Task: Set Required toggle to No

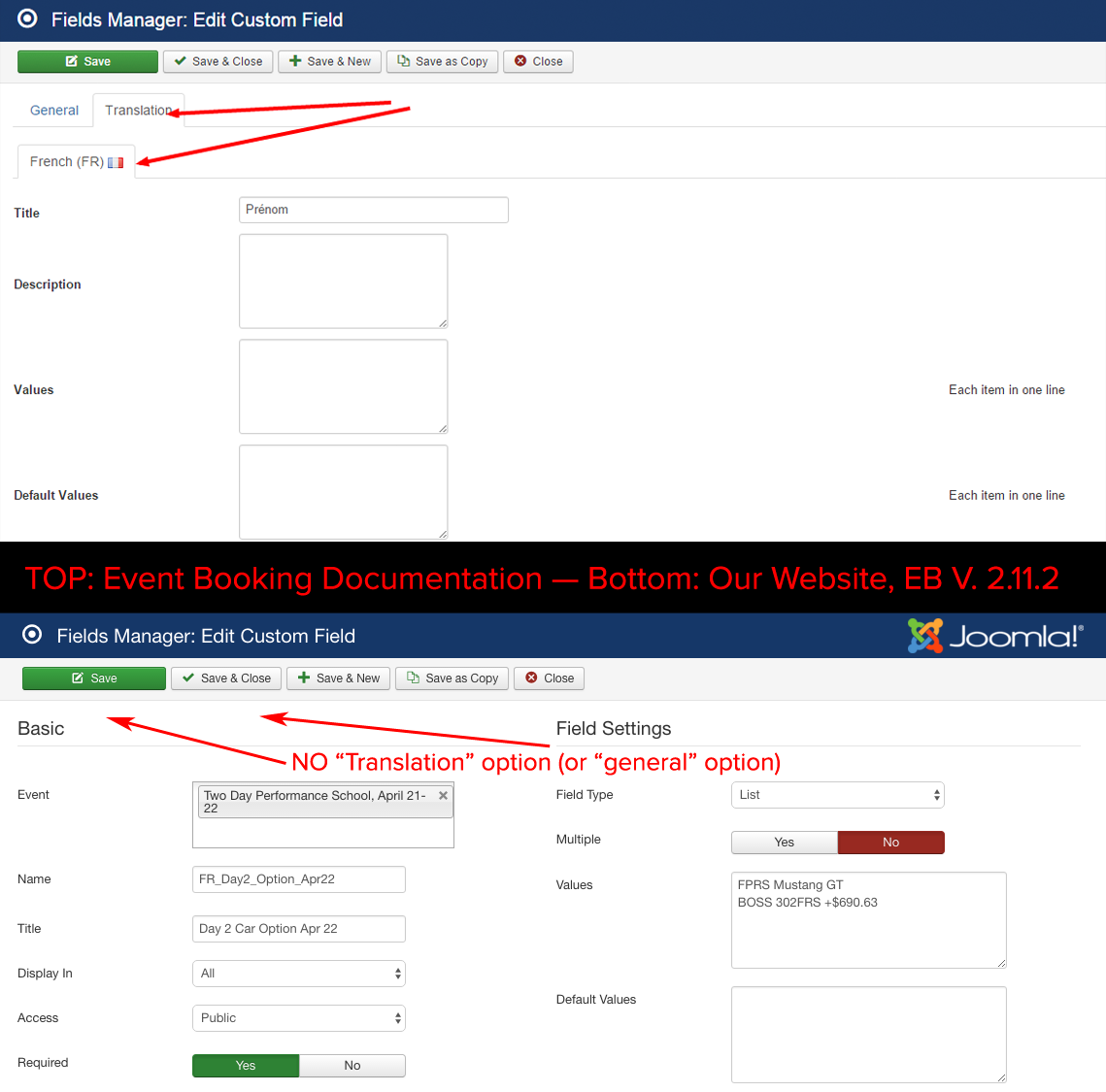Action: [352, 1066]
